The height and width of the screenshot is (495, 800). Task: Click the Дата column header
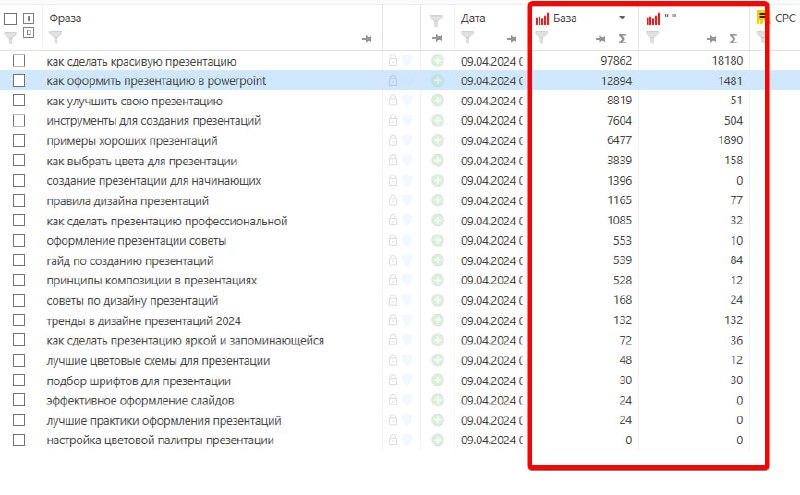(x=473, y=18)
